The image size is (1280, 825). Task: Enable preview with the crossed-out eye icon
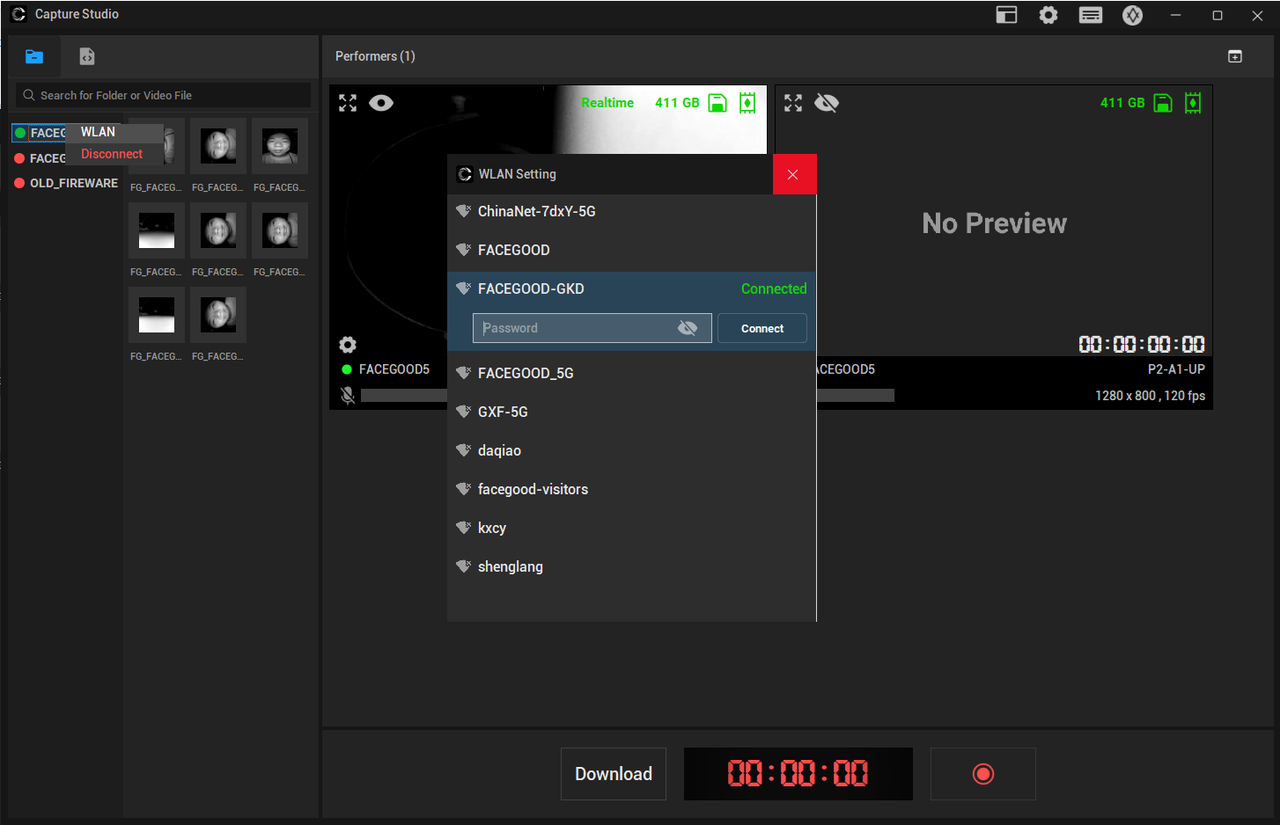(x=826, y=103)
